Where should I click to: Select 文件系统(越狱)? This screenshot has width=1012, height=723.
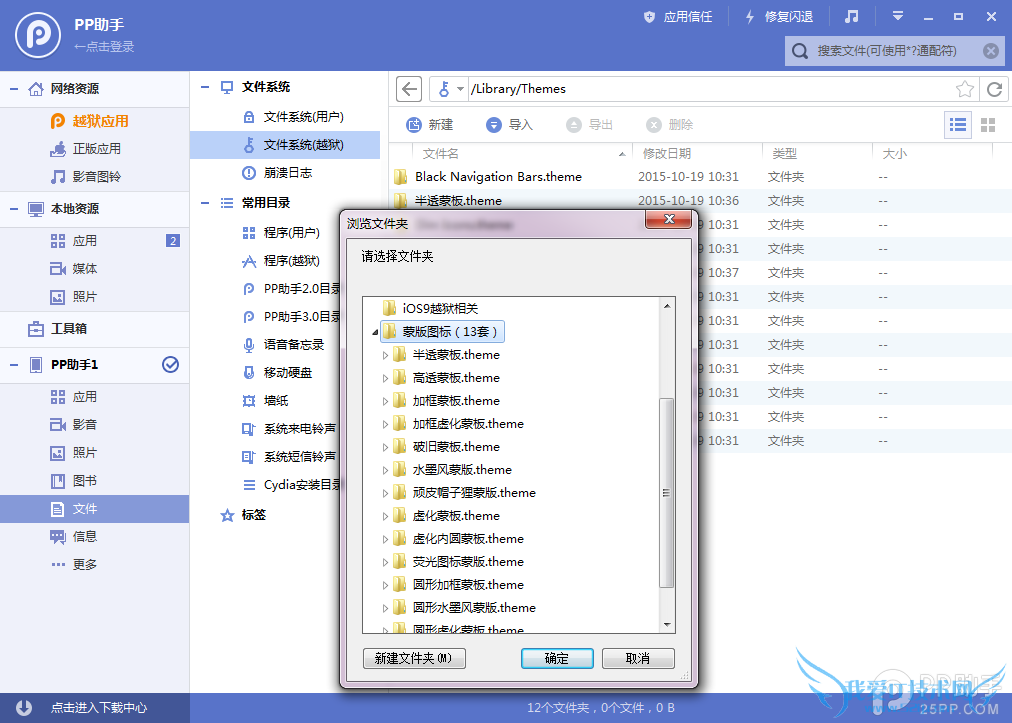tap(285, 145)
